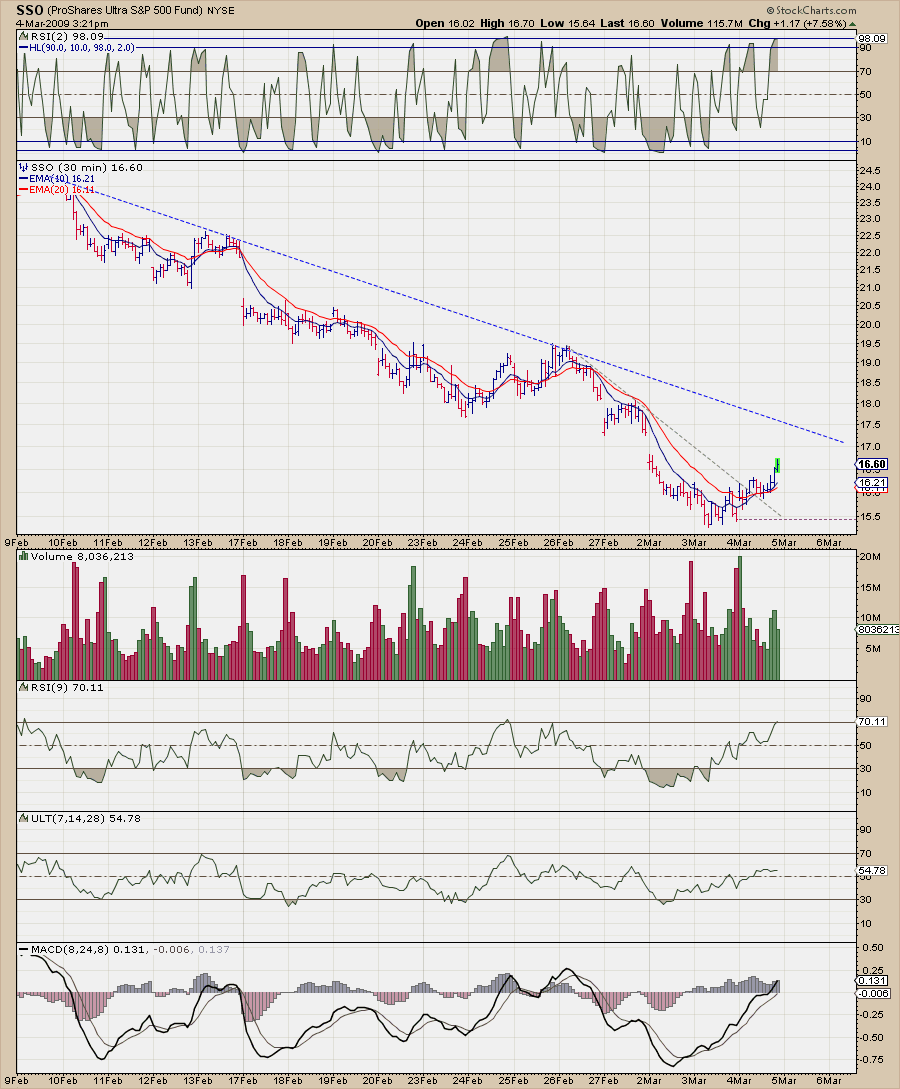Click the -0.75 MACD axis label
This screenshot has width=900, height=1089.
[872, 1059]
